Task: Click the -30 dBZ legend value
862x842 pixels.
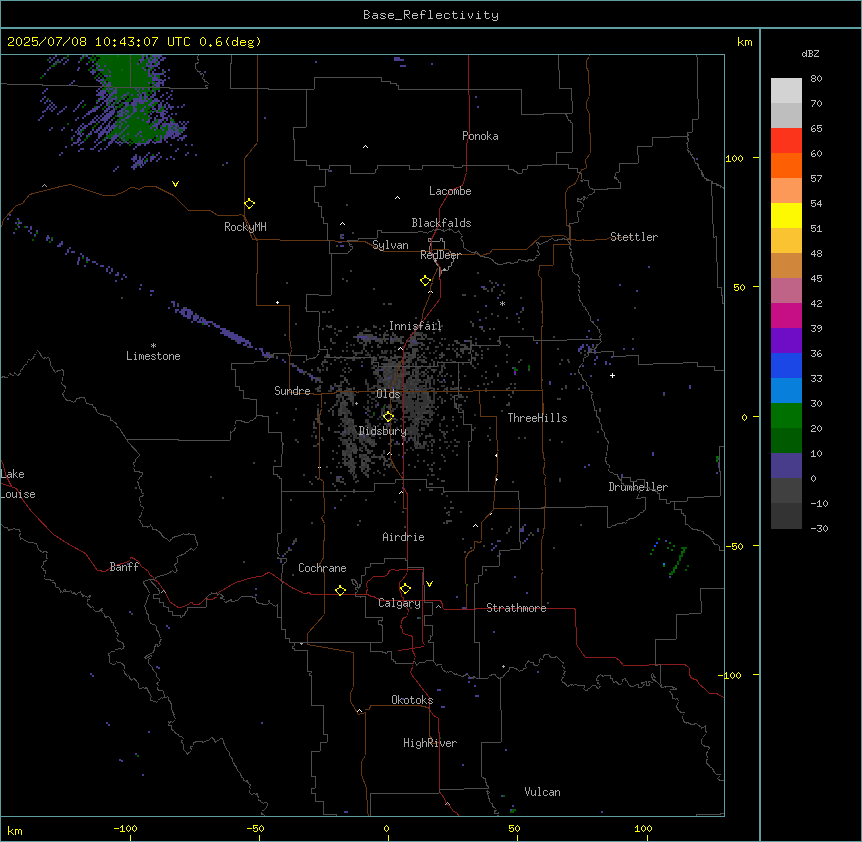Action: (819, 528)
